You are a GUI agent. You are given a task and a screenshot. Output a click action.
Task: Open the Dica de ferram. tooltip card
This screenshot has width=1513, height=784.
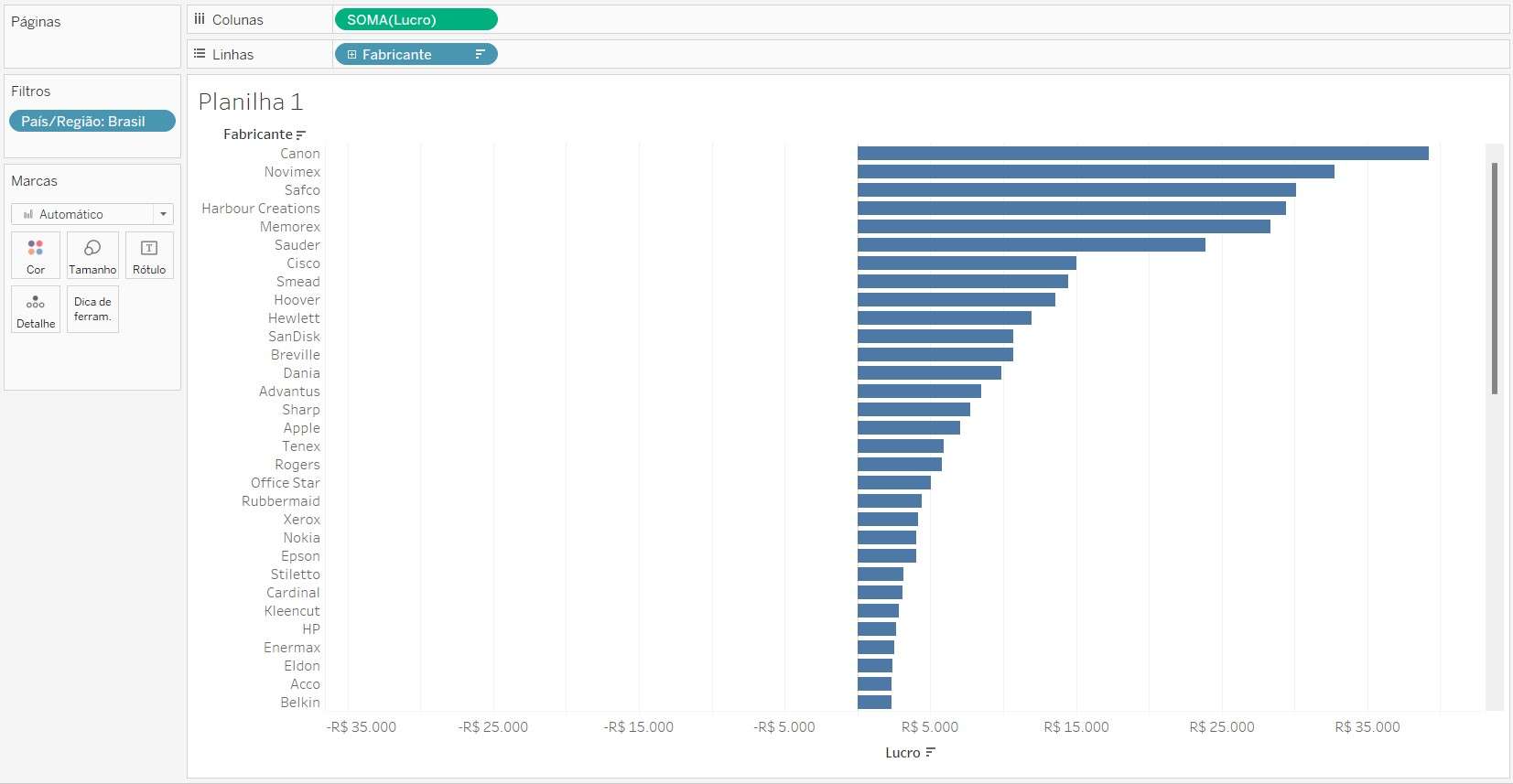tap(92, 309)
